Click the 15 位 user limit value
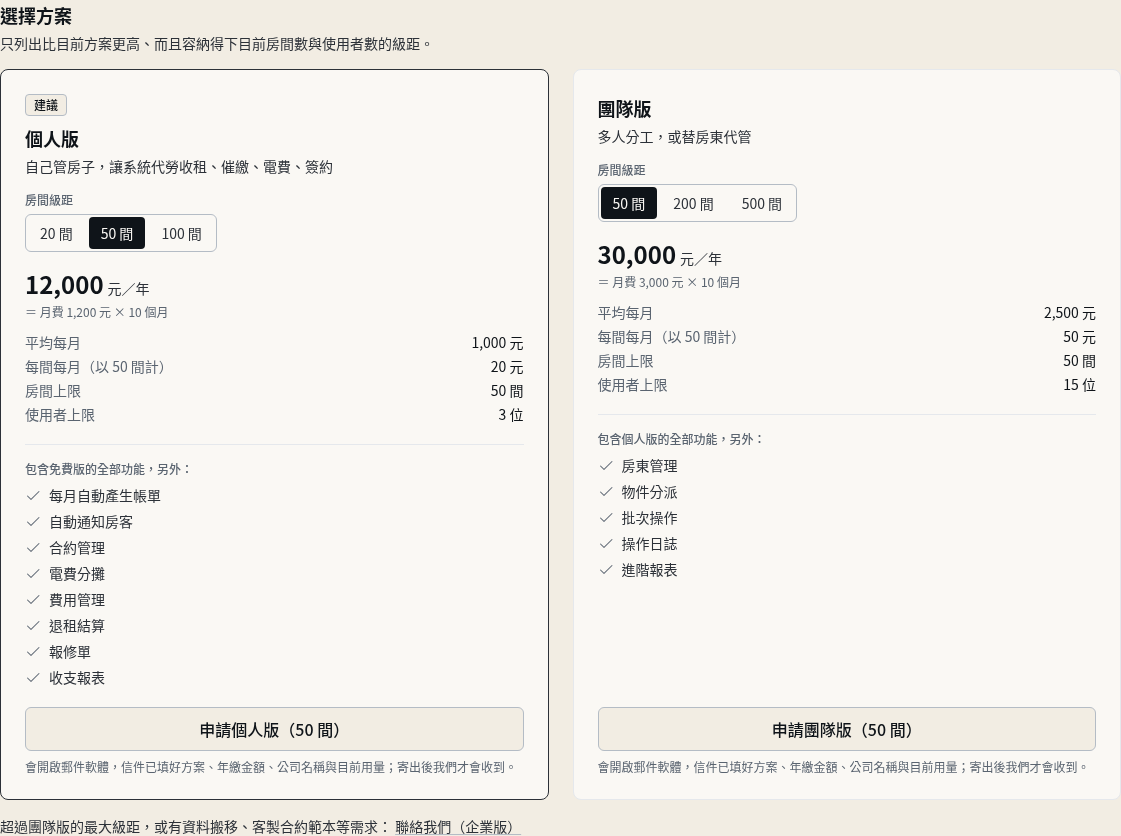This screenshot has width=1121, height=836. (1080, 385)
